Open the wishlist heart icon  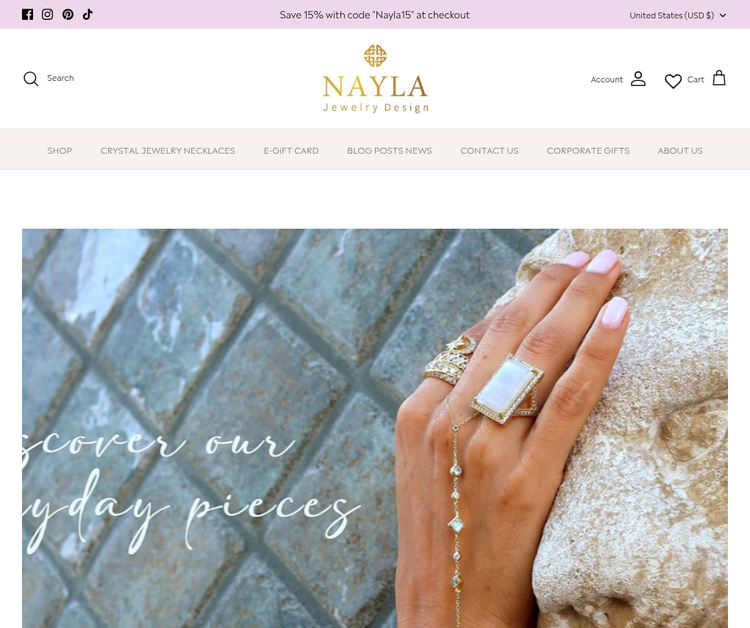pyautogui.click(x=673, y=81)
